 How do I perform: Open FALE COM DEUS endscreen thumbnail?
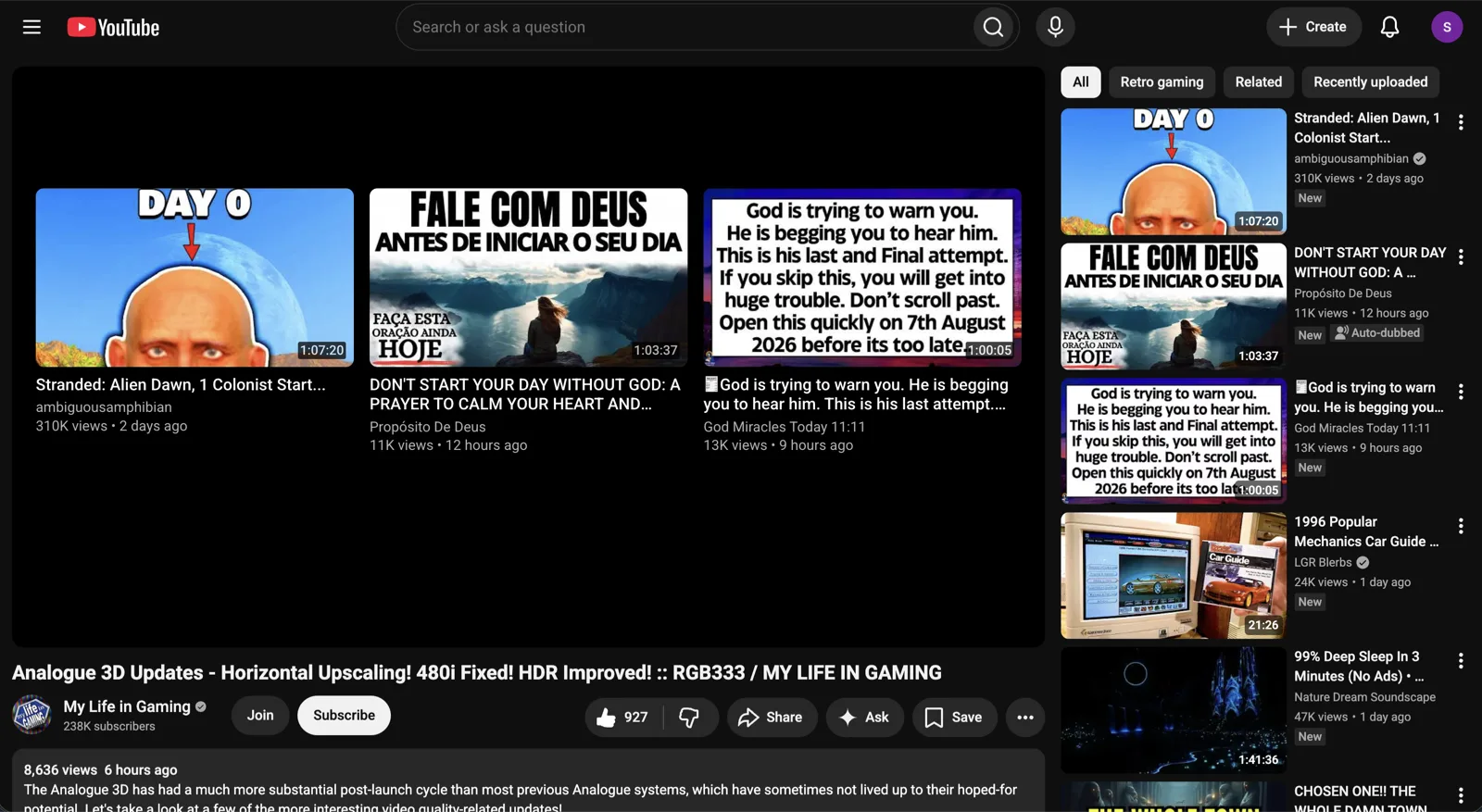tap(529, 278)
